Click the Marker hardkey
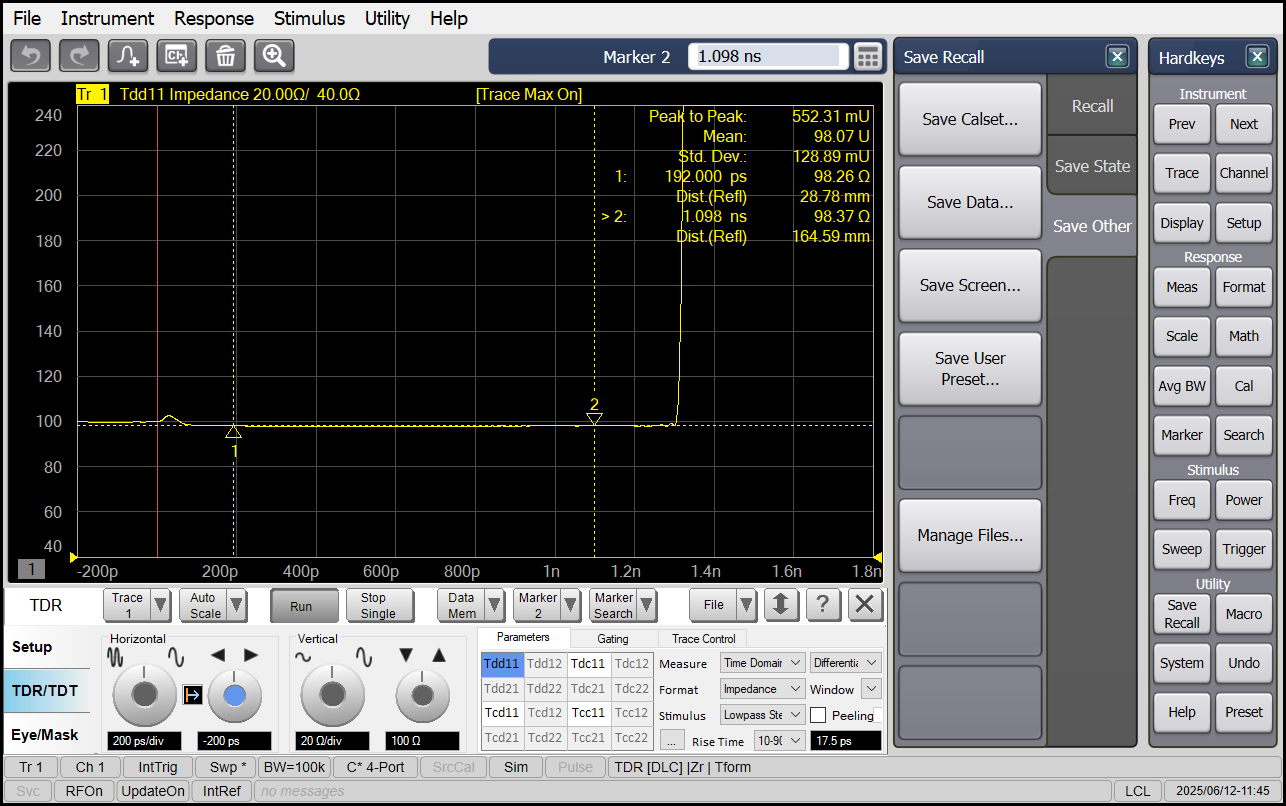This screenshot has height=806, width=1286. pos(1181,435)
